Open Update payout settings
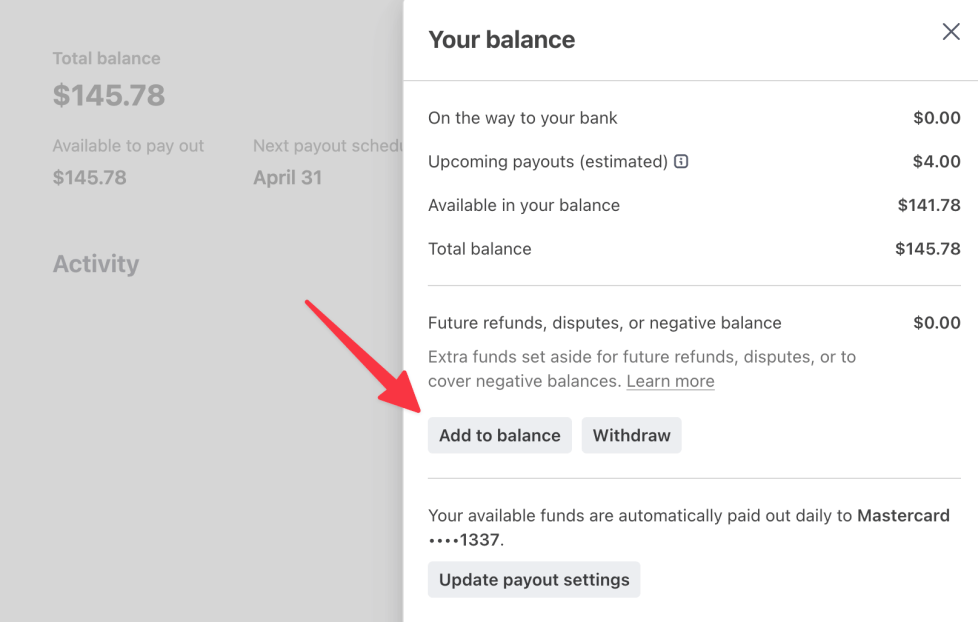 (x=534, y=580)
